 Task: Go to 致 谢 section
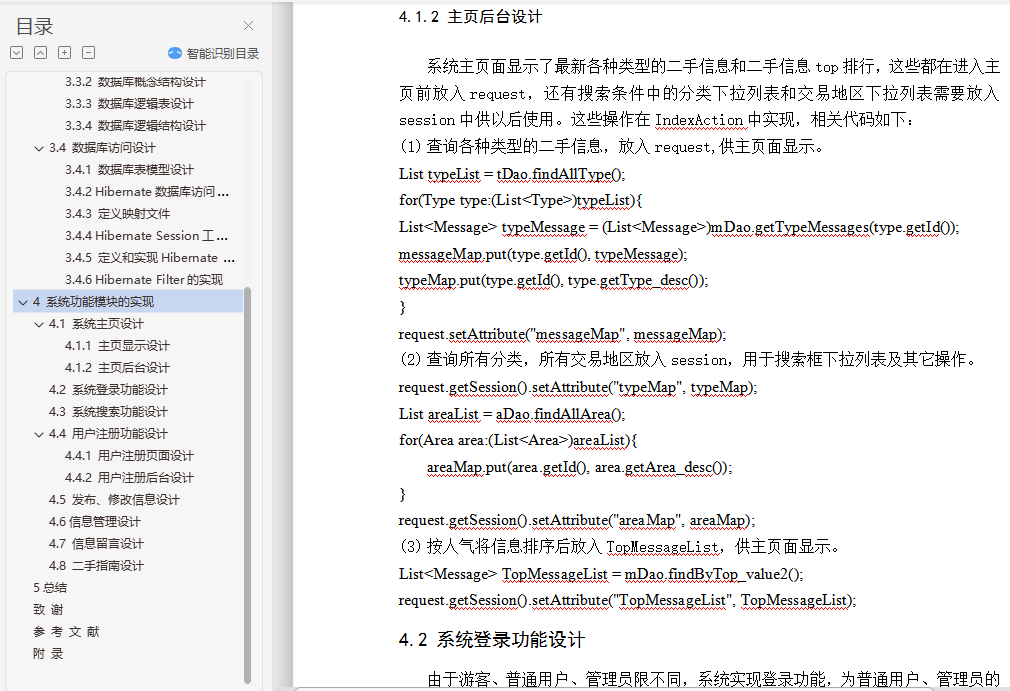point(48,610)
